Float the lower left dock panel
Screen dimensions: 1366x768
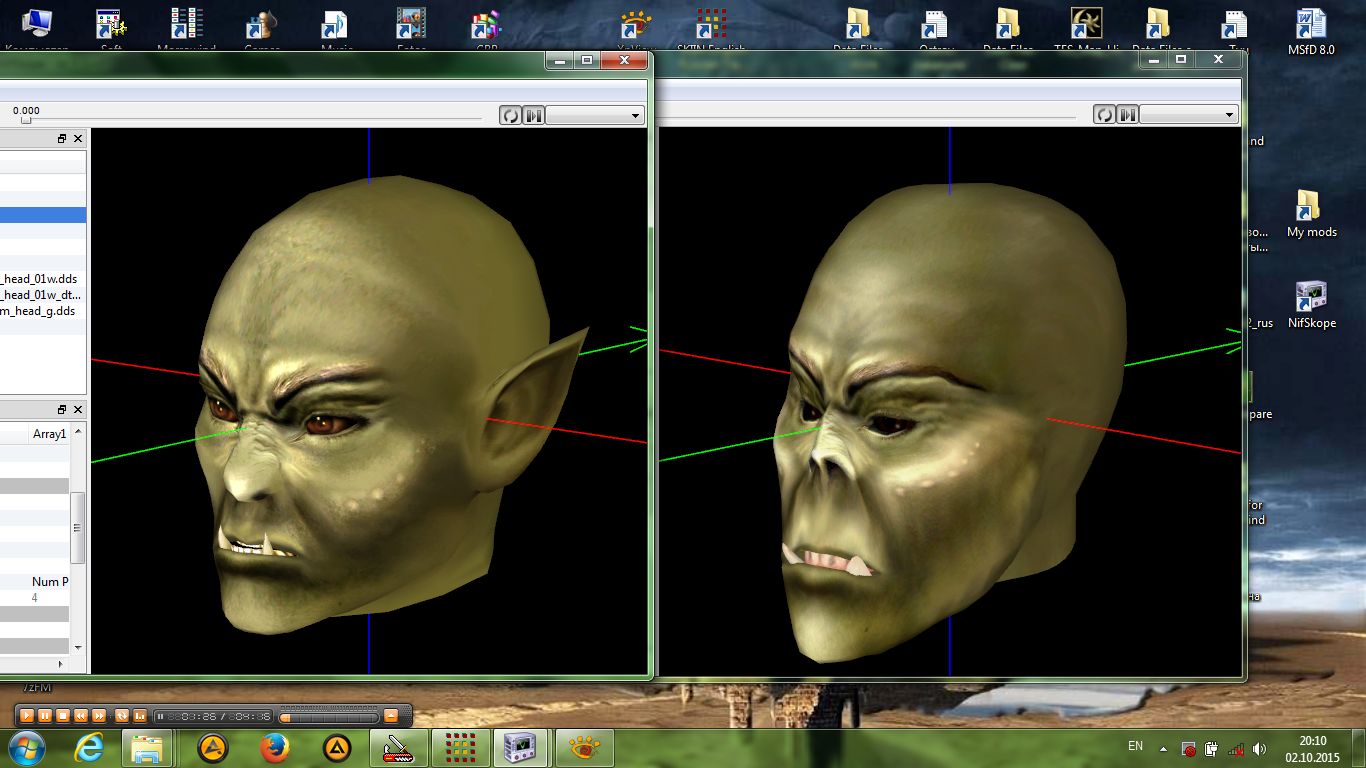62,410
